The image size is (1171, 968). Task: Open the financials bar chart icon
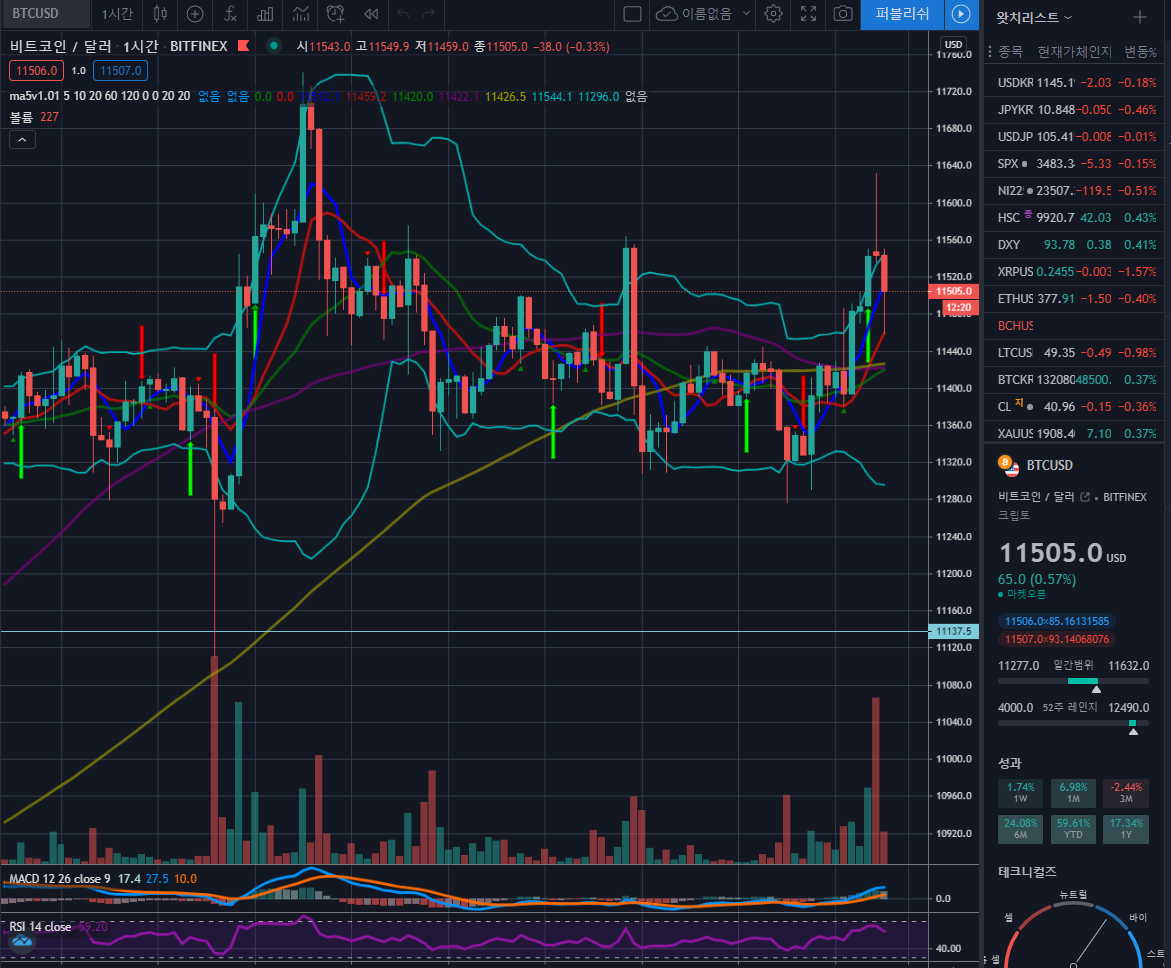[265, 13]
